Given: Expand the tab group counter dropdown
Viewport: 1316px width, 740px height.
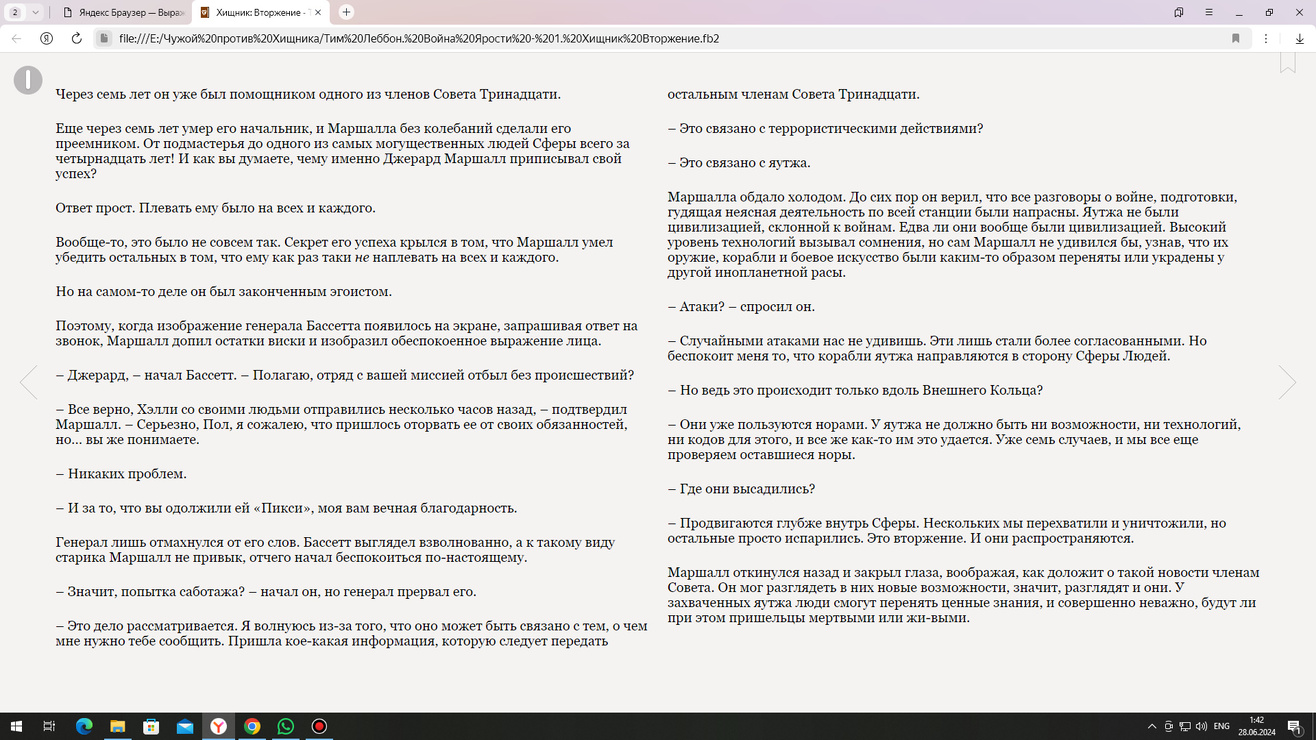Looking at the screenshot, I should click(x=25, y=12).
